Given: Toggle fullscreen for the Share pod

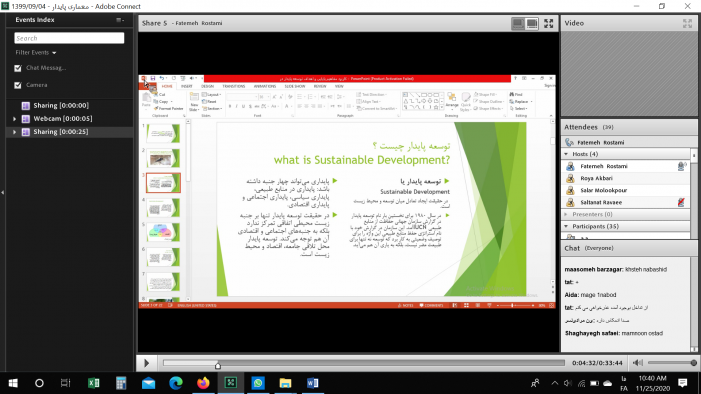Looking at the screenshot, I should click(x=549, y=23).
